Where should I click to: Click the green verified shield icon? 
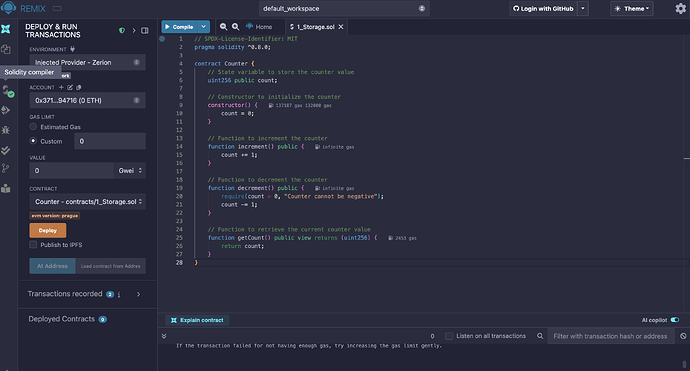click(122, 30)
